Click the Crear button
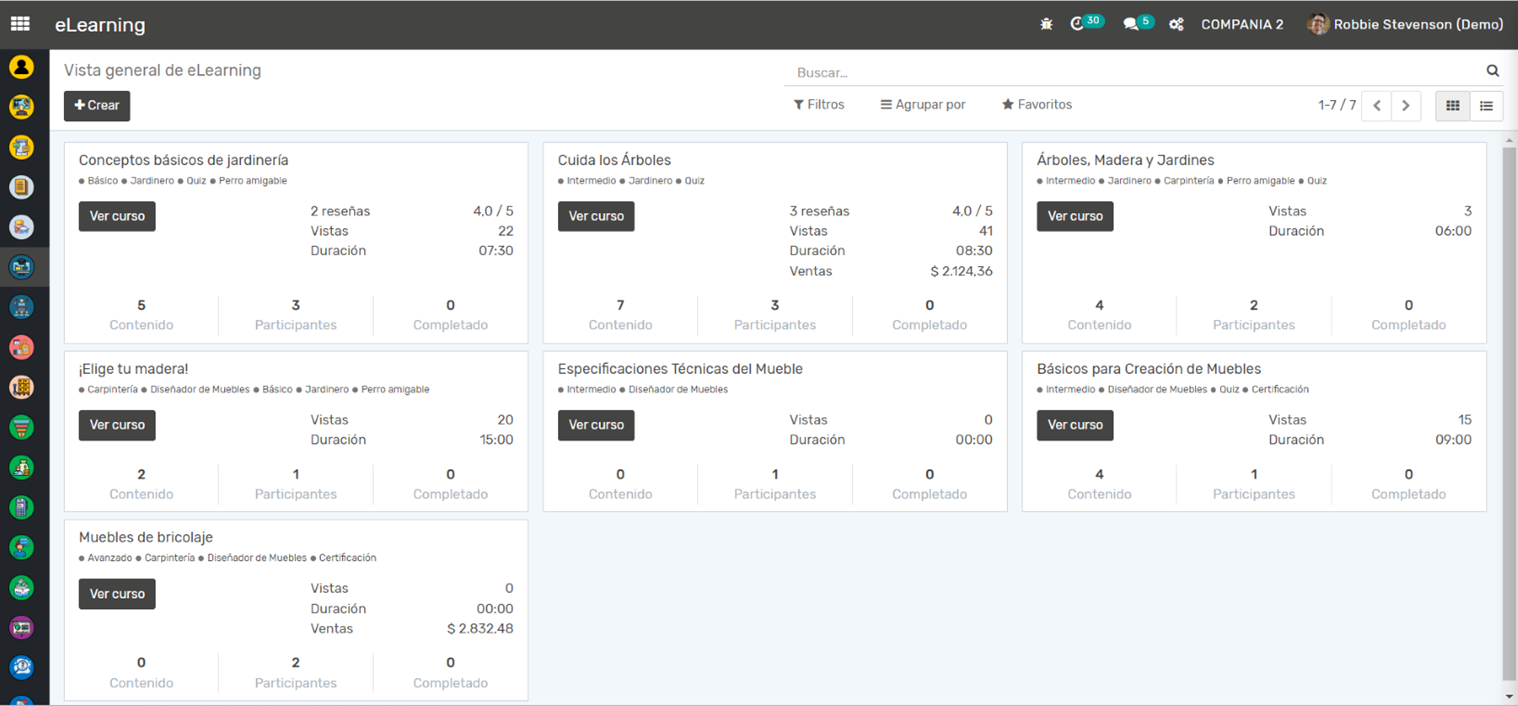 tap(97, 105)
